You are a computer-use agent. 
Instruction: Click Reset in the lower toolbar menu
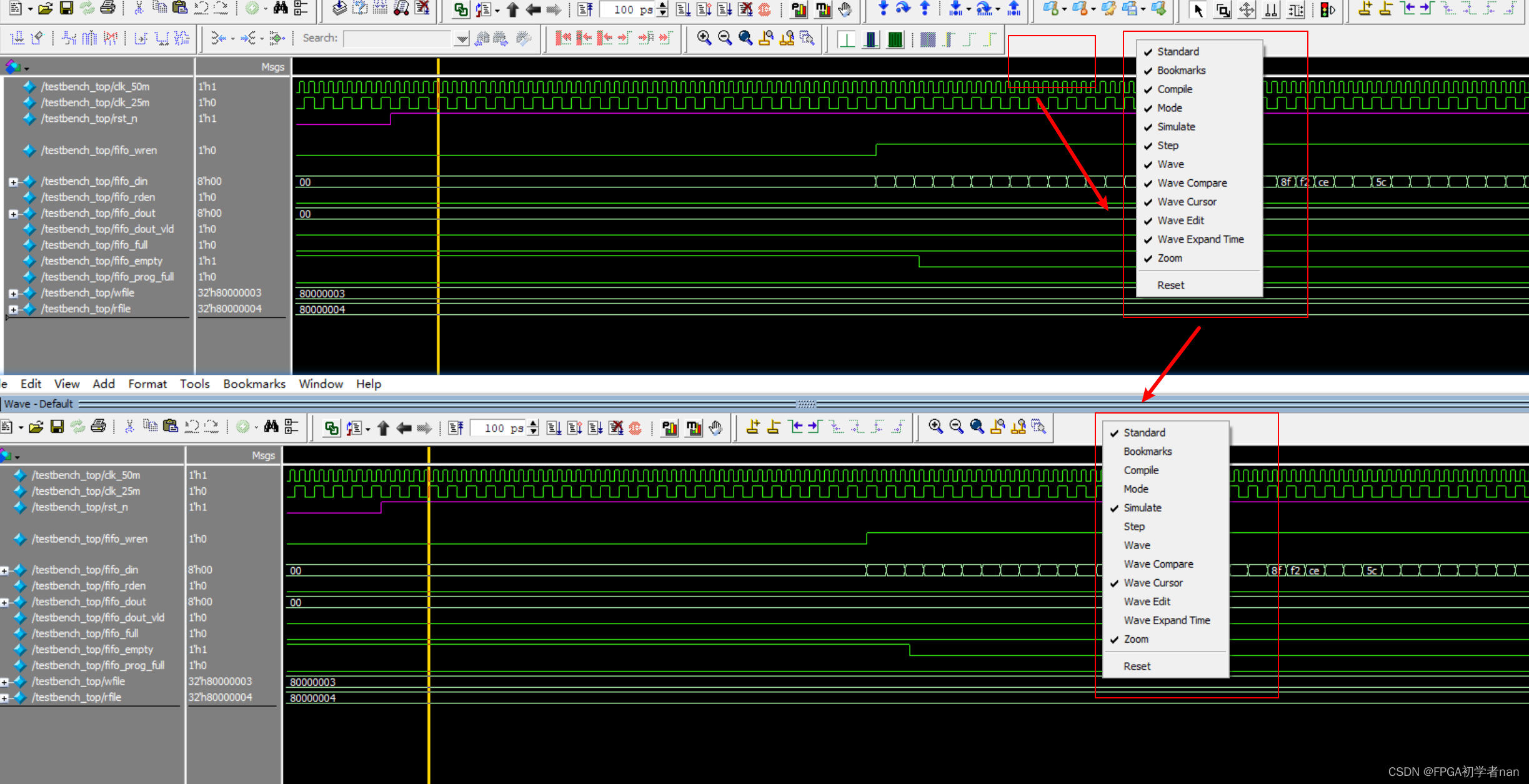tap(1137, 667)
